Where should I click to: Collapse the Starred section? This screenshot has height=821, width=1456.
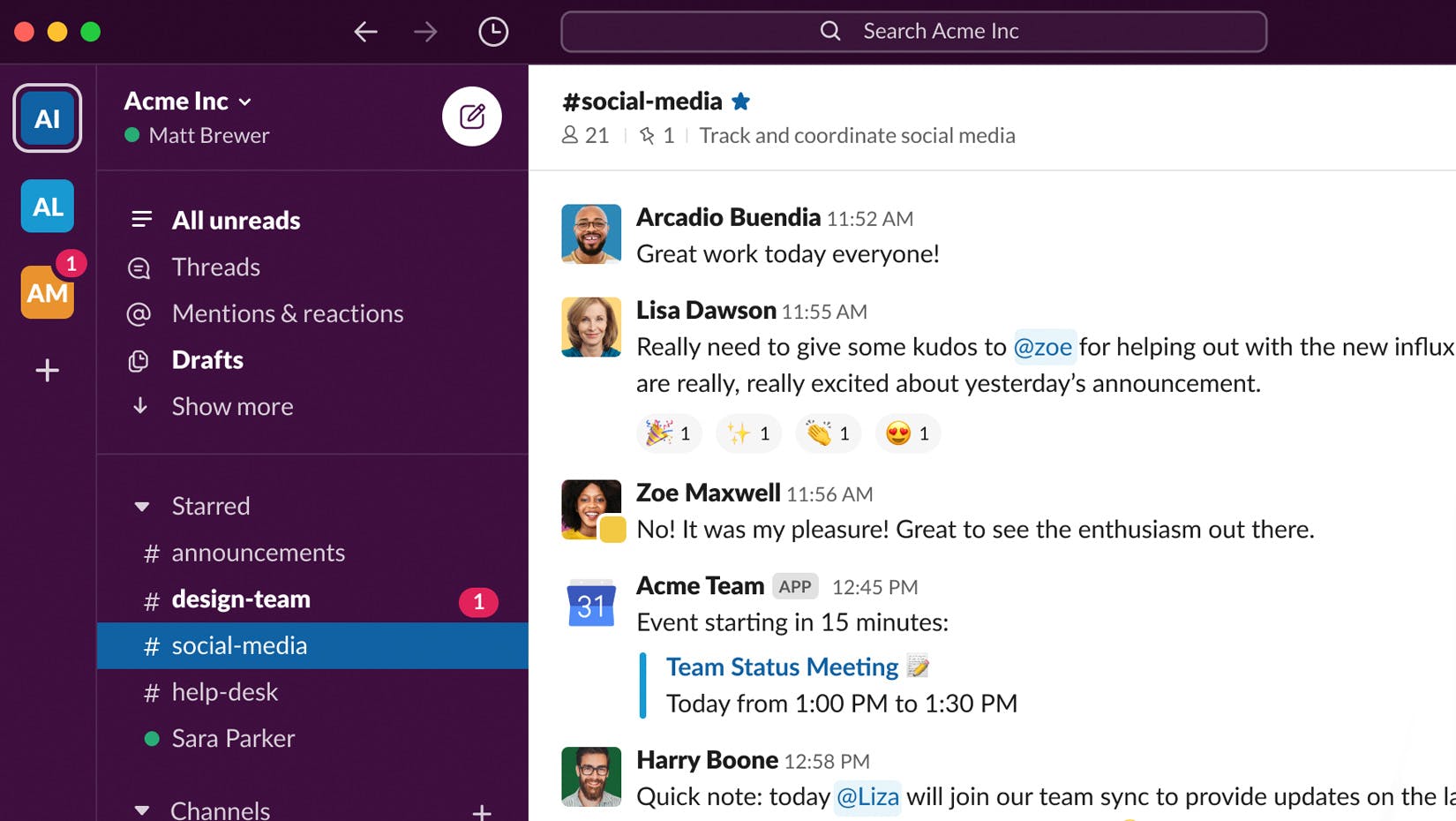click(x=141, y=507)
